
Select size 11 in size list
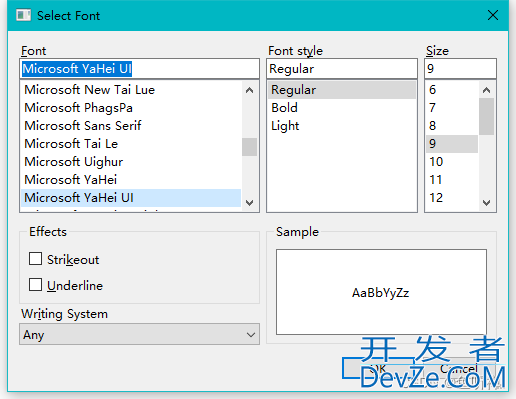[x=452, y=180]
